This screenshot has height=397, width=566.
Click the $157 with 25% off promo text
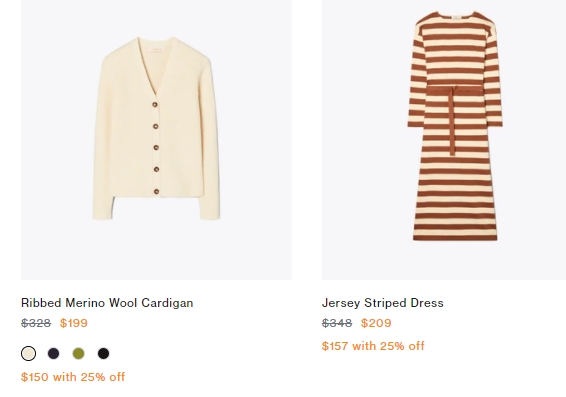373,346
